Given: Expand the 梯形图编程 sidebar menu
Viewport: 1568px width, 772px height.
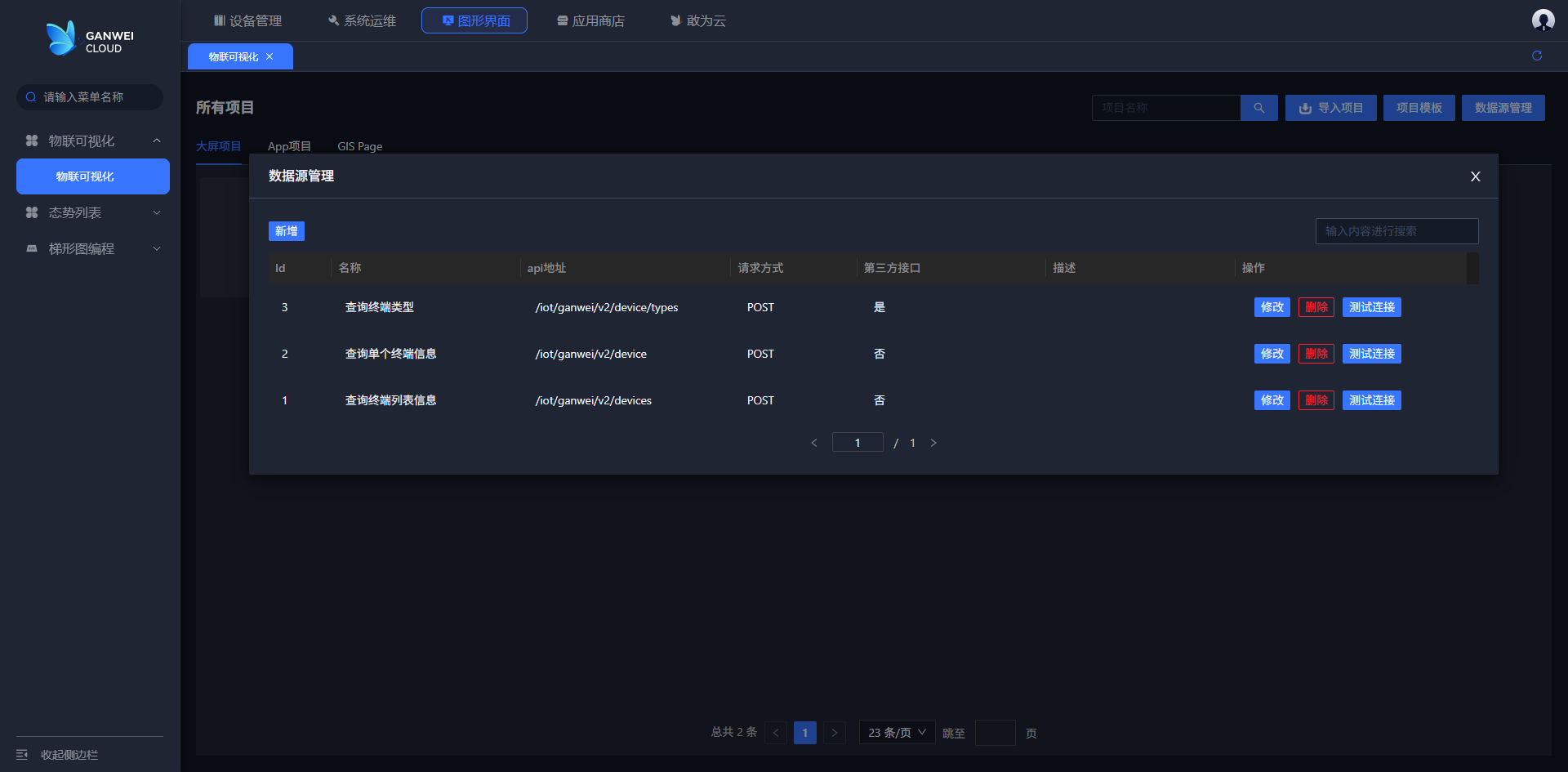Looking at the screenshot, I should tap(157, 248).
